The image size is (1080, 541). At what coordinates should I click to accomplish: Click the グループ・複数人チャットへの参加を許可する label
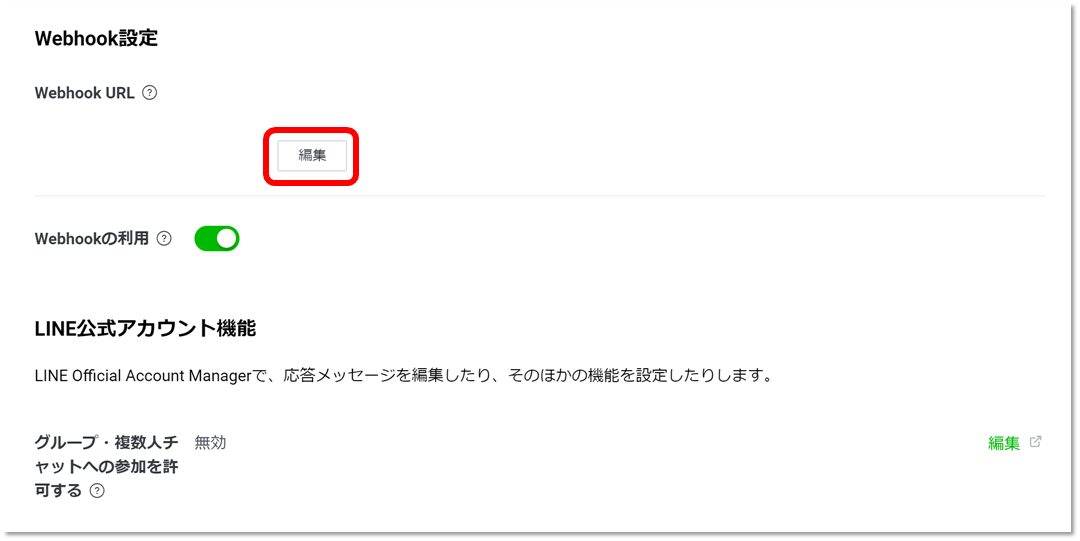pyautogui.click(x=106, y=467)
